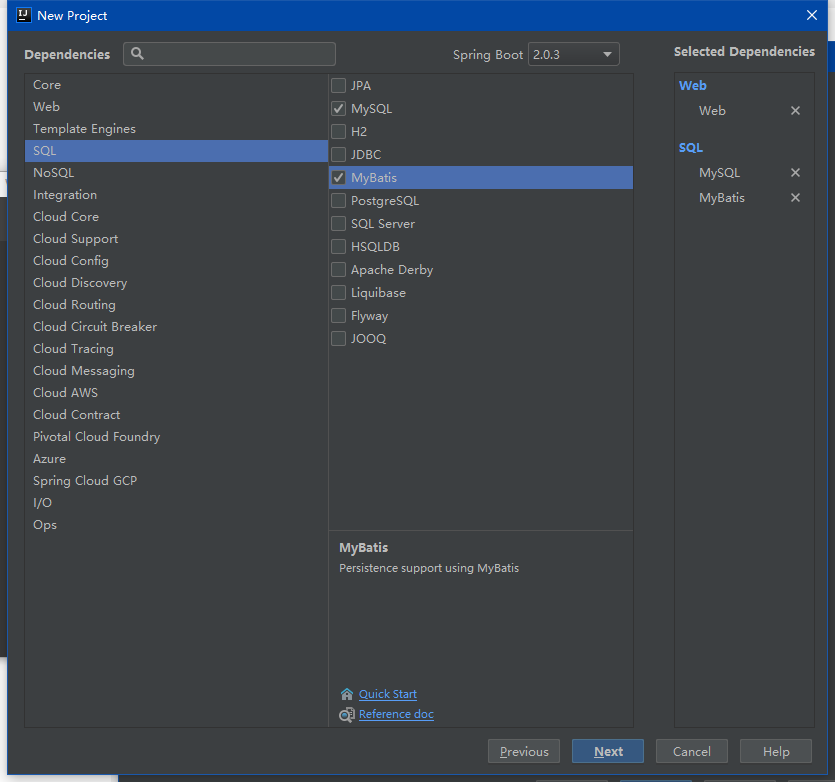Open the Spring Boot version dropdown
This screenshot has height=782, width=835.
(x=574, y=54)
